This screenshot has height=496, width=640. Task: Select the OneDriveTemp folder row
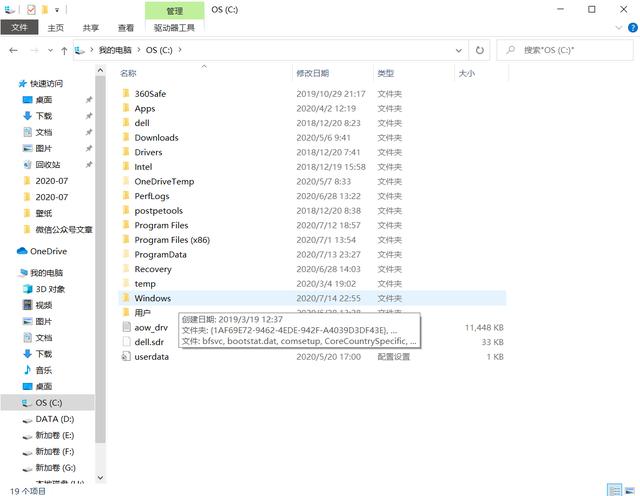click(312, 181)
